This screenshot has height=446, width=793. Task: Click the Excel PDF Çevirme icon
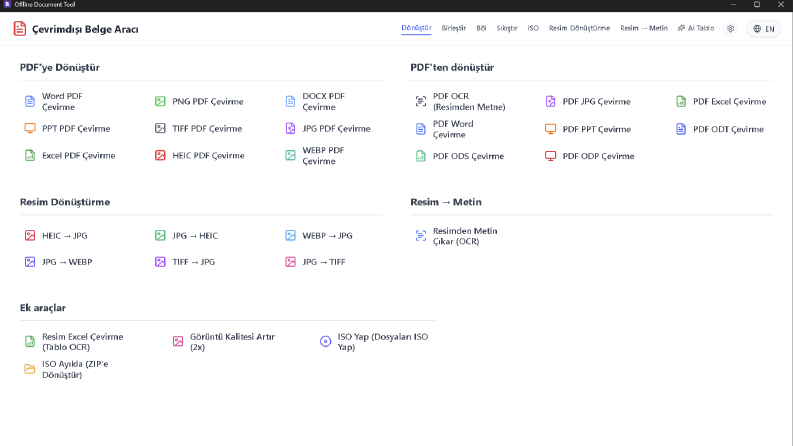point(30,155)
